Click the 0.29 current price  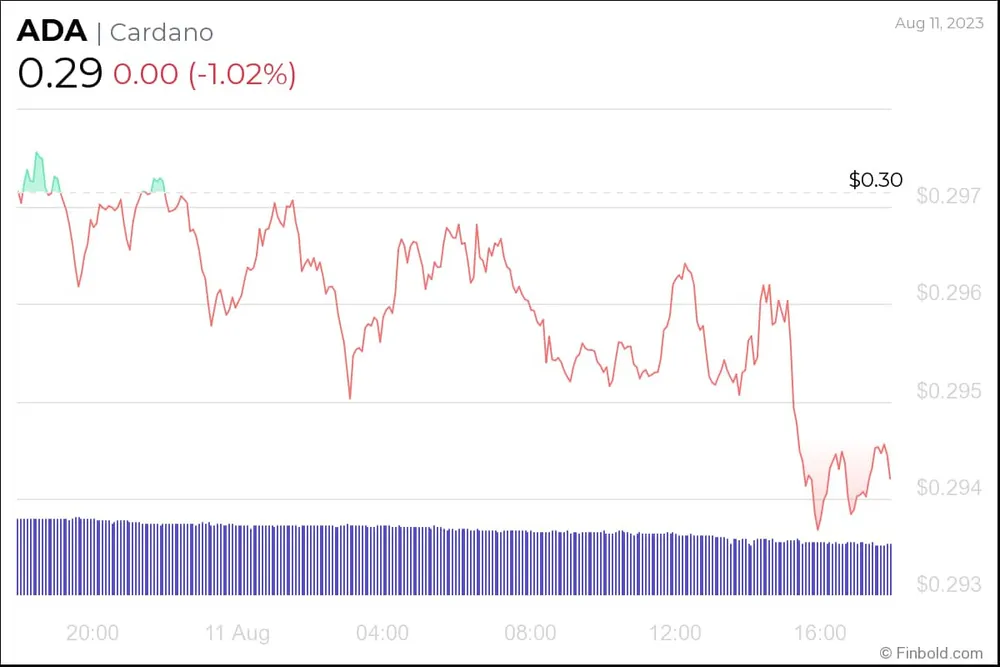(60, 75)
